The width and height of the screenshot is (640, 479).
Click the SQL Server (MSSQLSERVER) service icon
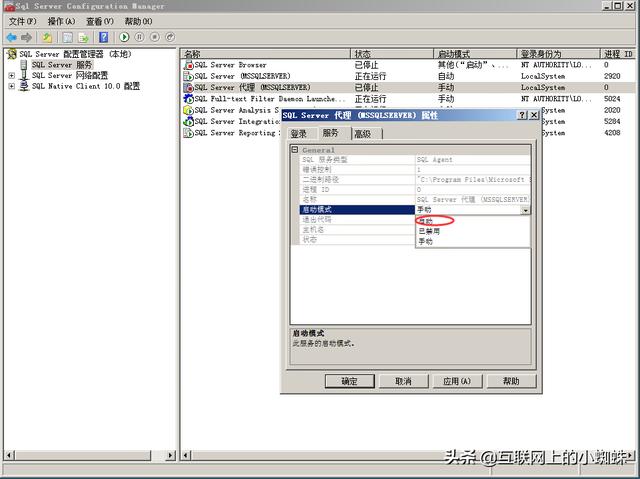click(x=188, y=76)
